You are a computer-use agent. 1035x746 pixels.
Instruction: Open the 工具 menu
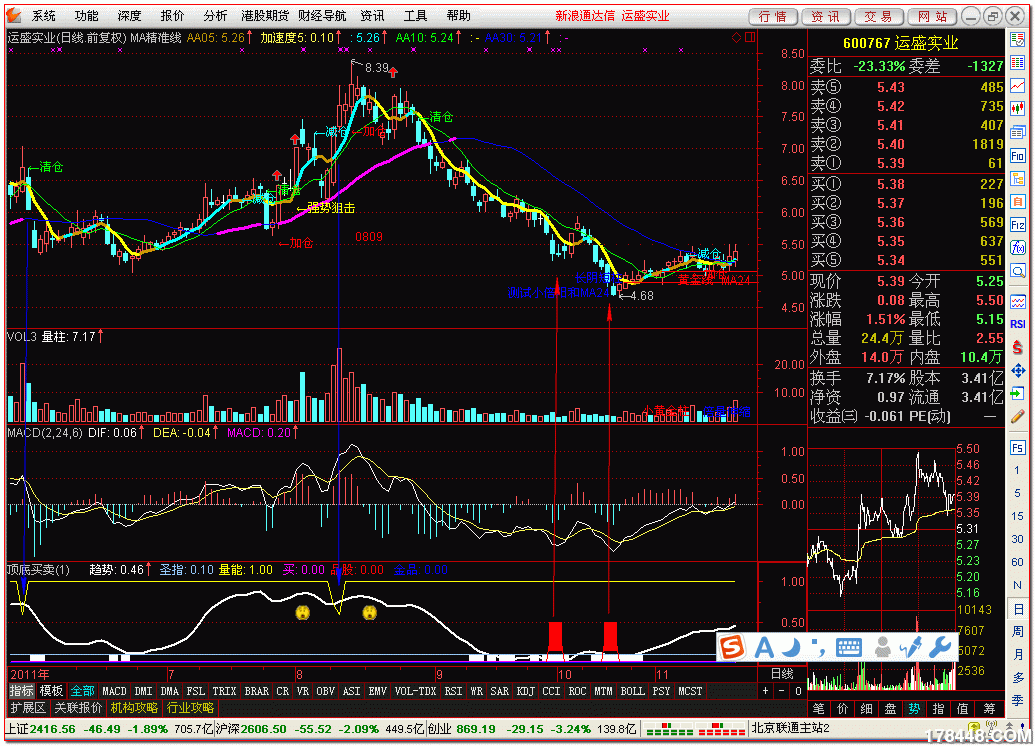(416, 15)
